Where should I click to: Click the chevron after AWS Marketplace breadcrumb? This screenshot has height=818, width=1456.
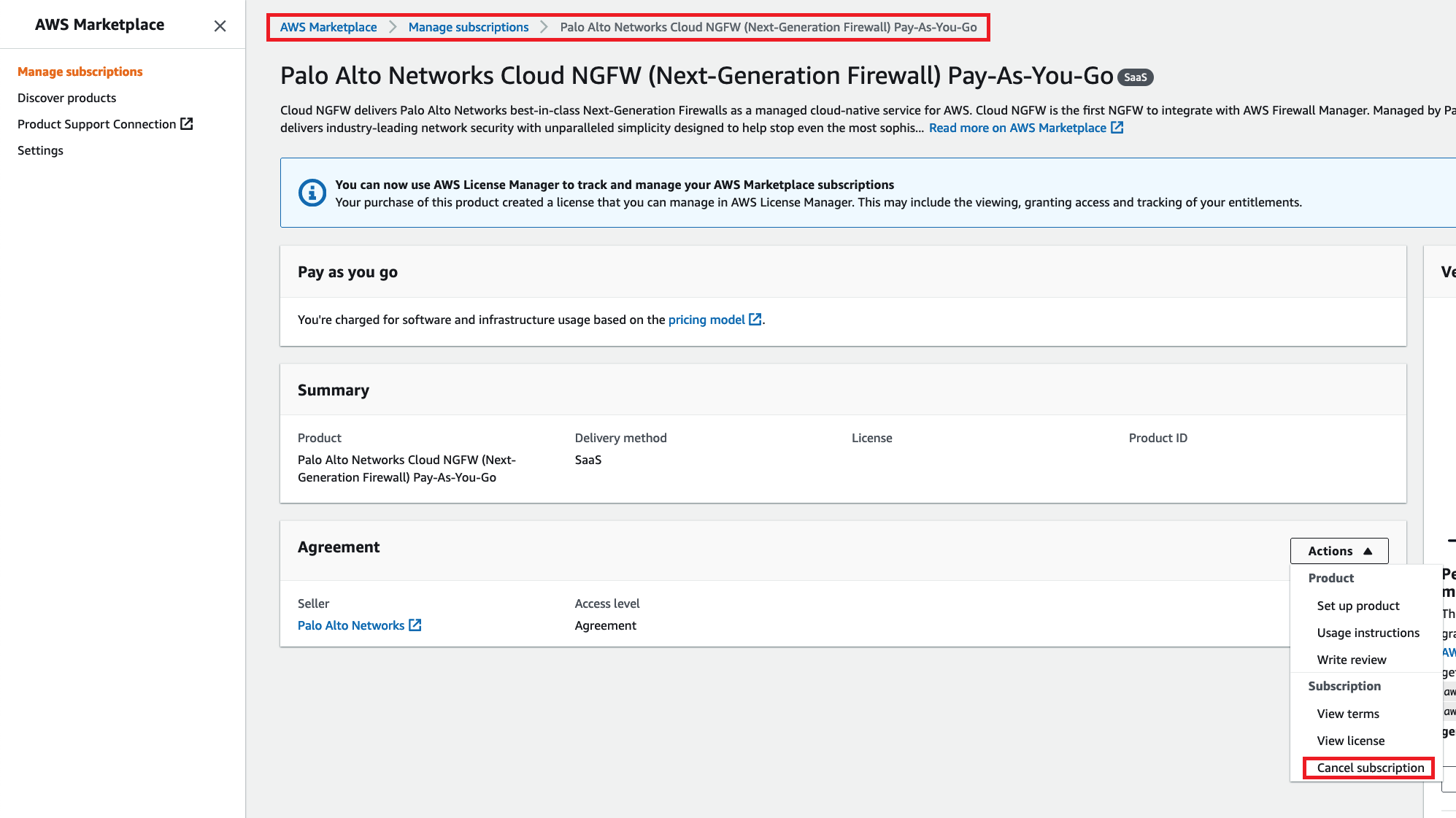click(393, 27)
